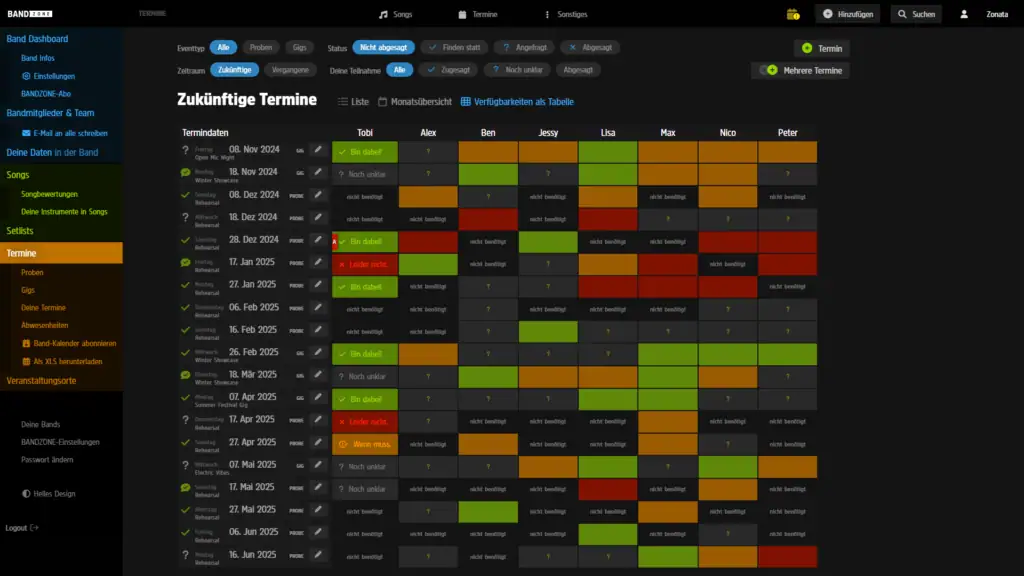Click the green Termin add button
The width and height of the screenshot is (1024, 576).
[x=822, y=48]
